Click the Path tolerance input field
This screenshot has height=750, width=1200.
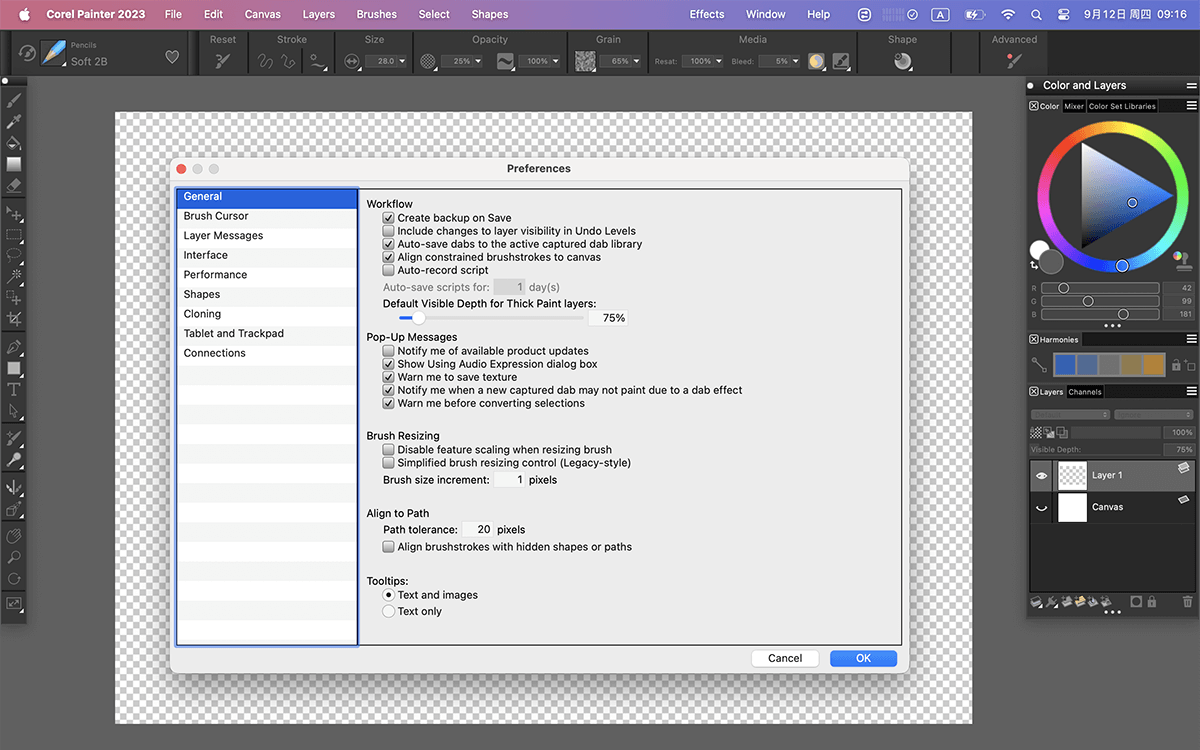pyautogui.click(x=477, y=530)
